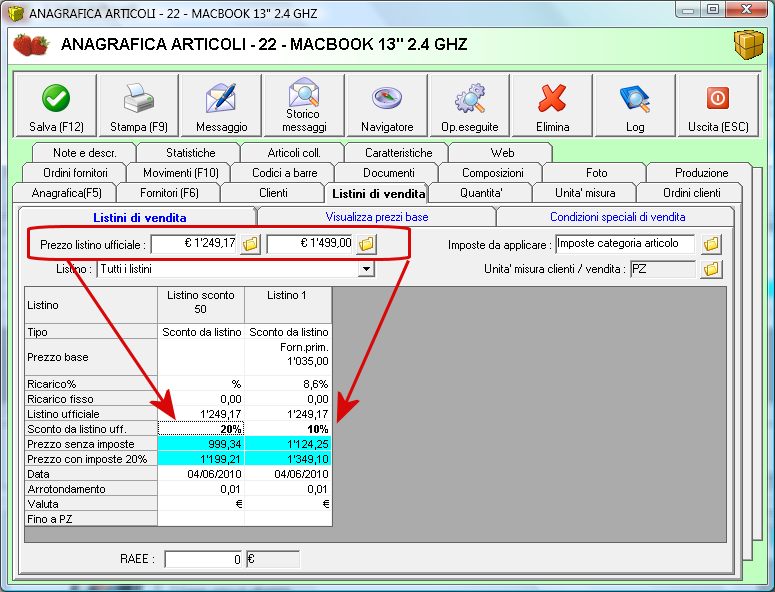Open Visualizza prezzi base sub-tab
This screenshot has height=592, width=775.
coord(377,217)
